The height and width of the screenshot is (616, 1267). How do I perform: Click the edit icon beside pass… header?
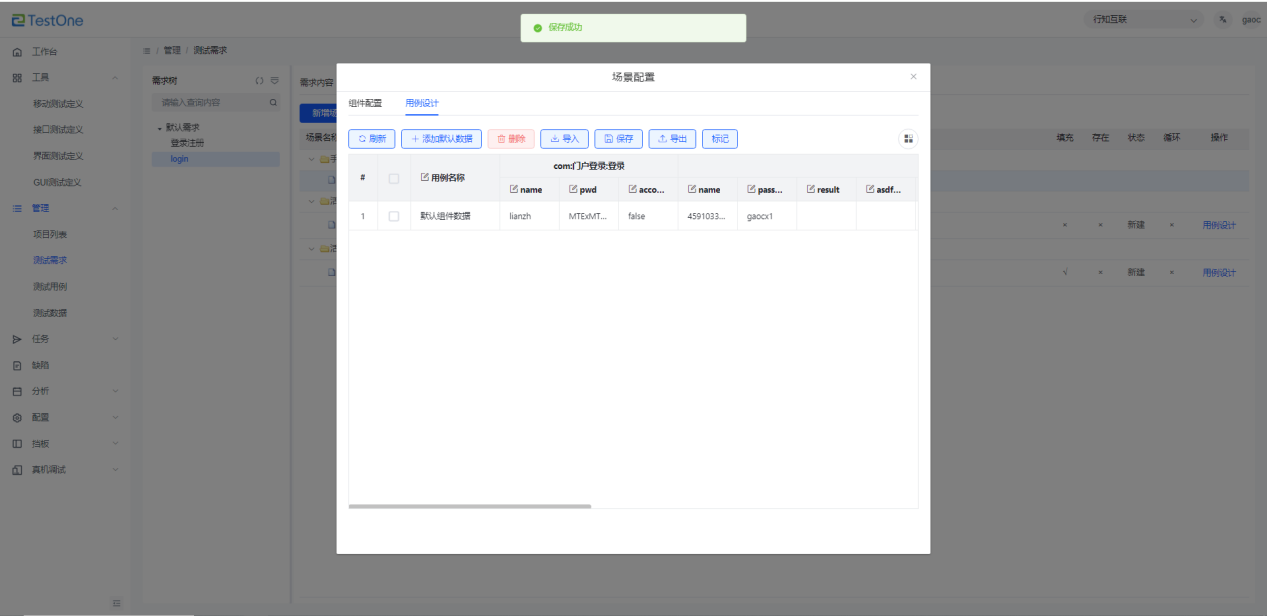click(x=751, y=189)
